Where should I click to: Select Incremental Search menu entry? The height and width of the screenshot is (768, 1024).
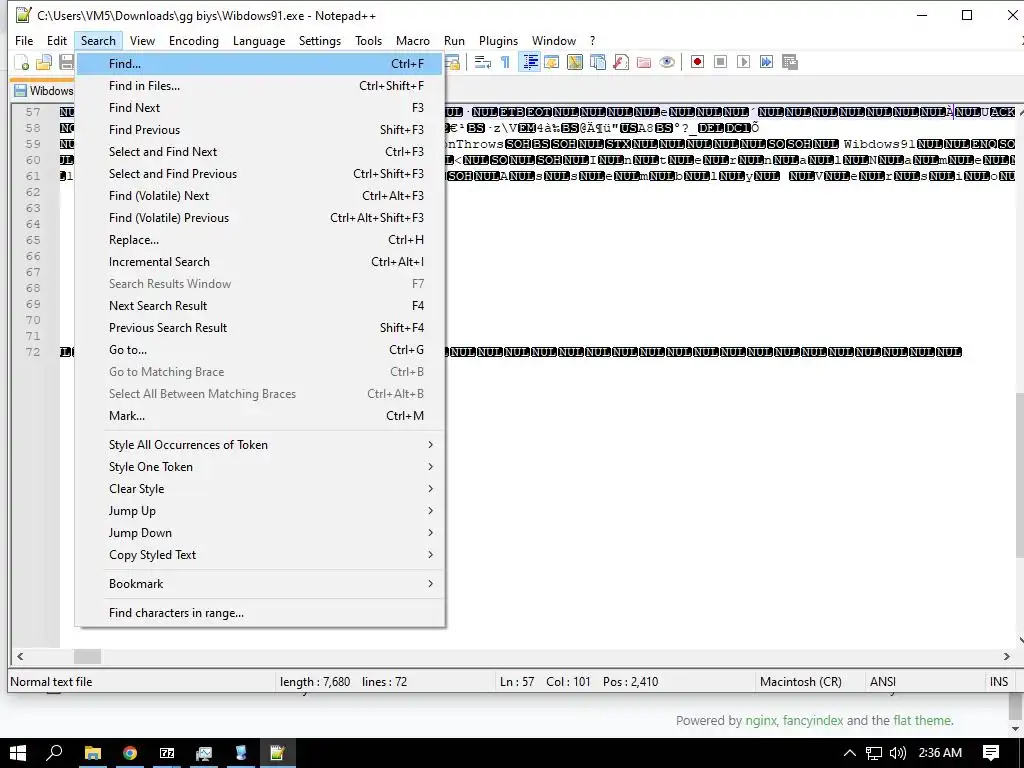tap(260, 262)
